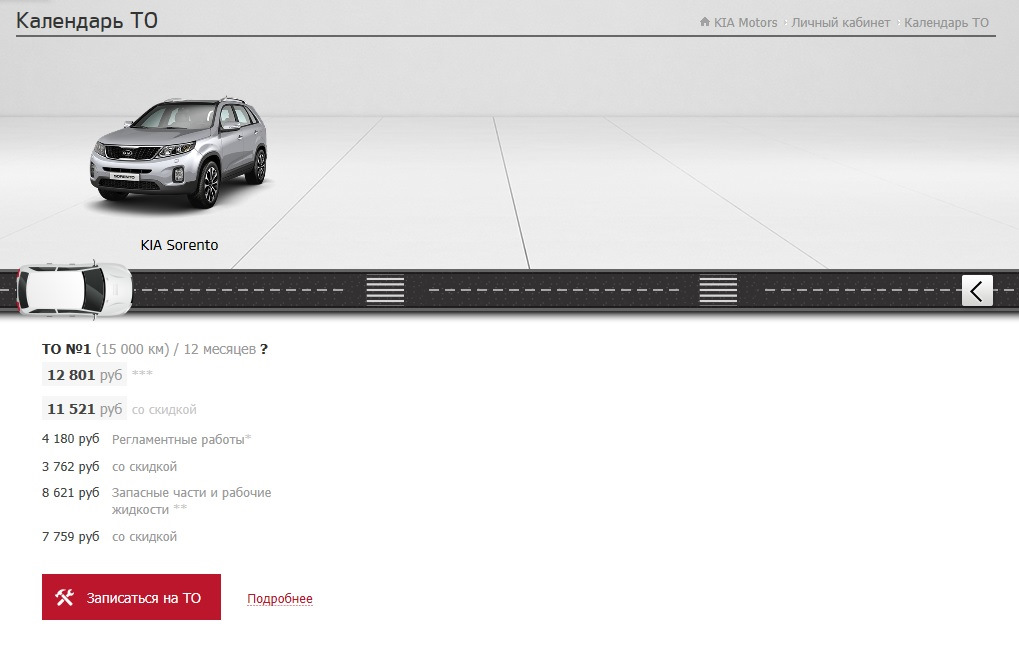The width and height of the screenshot is (1019, 655).
Task: Click the ТО №1 heading
Action: [66, 349]
